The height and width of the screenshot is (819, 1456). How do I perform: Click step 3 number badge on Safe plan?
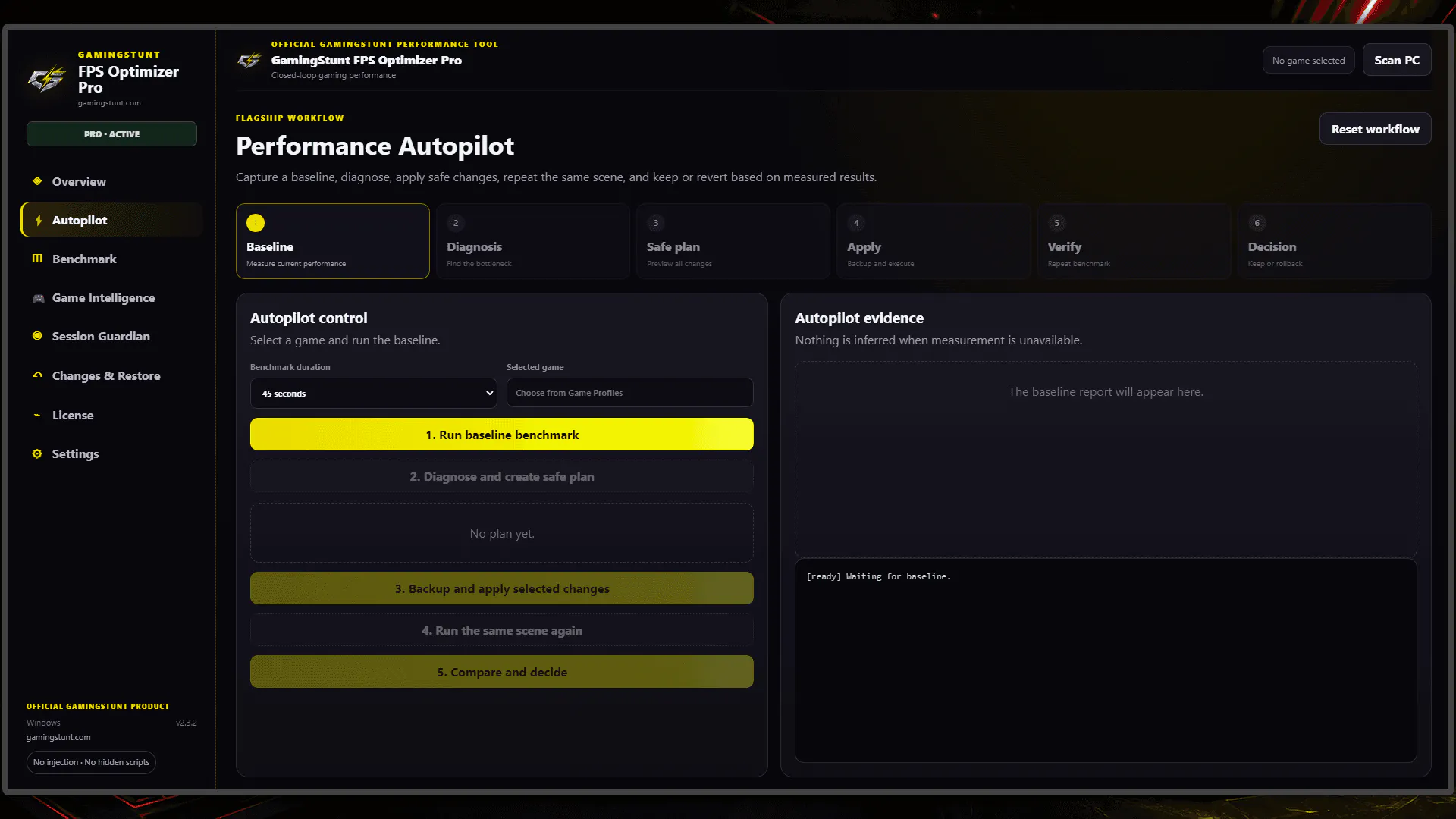point(656,223)
